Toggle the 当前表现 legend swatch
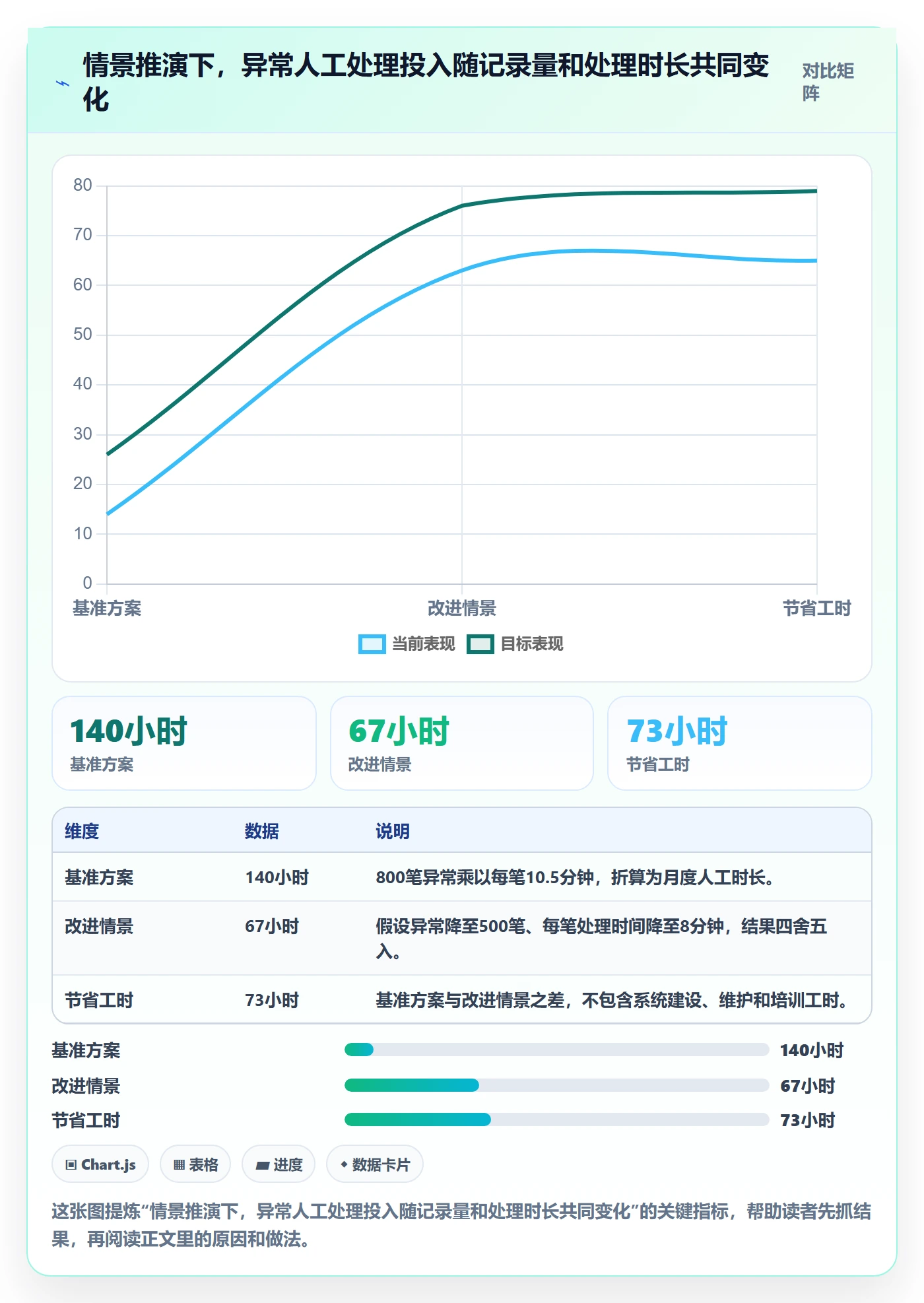Viewport: 924px width, 1303px height. [372, 644]
